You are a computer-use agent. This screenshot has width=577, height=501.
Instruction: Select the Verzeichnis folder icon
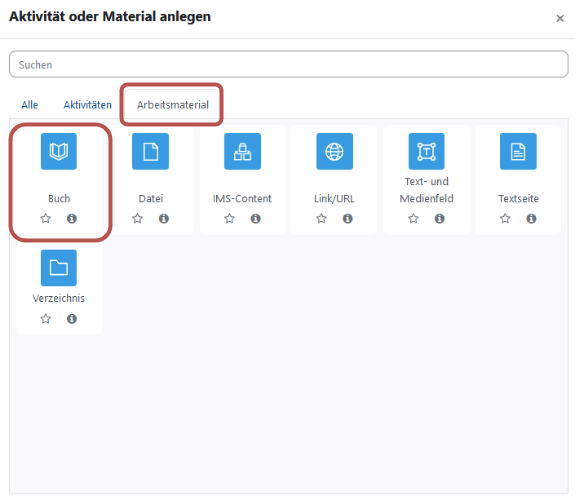[59, 268]
